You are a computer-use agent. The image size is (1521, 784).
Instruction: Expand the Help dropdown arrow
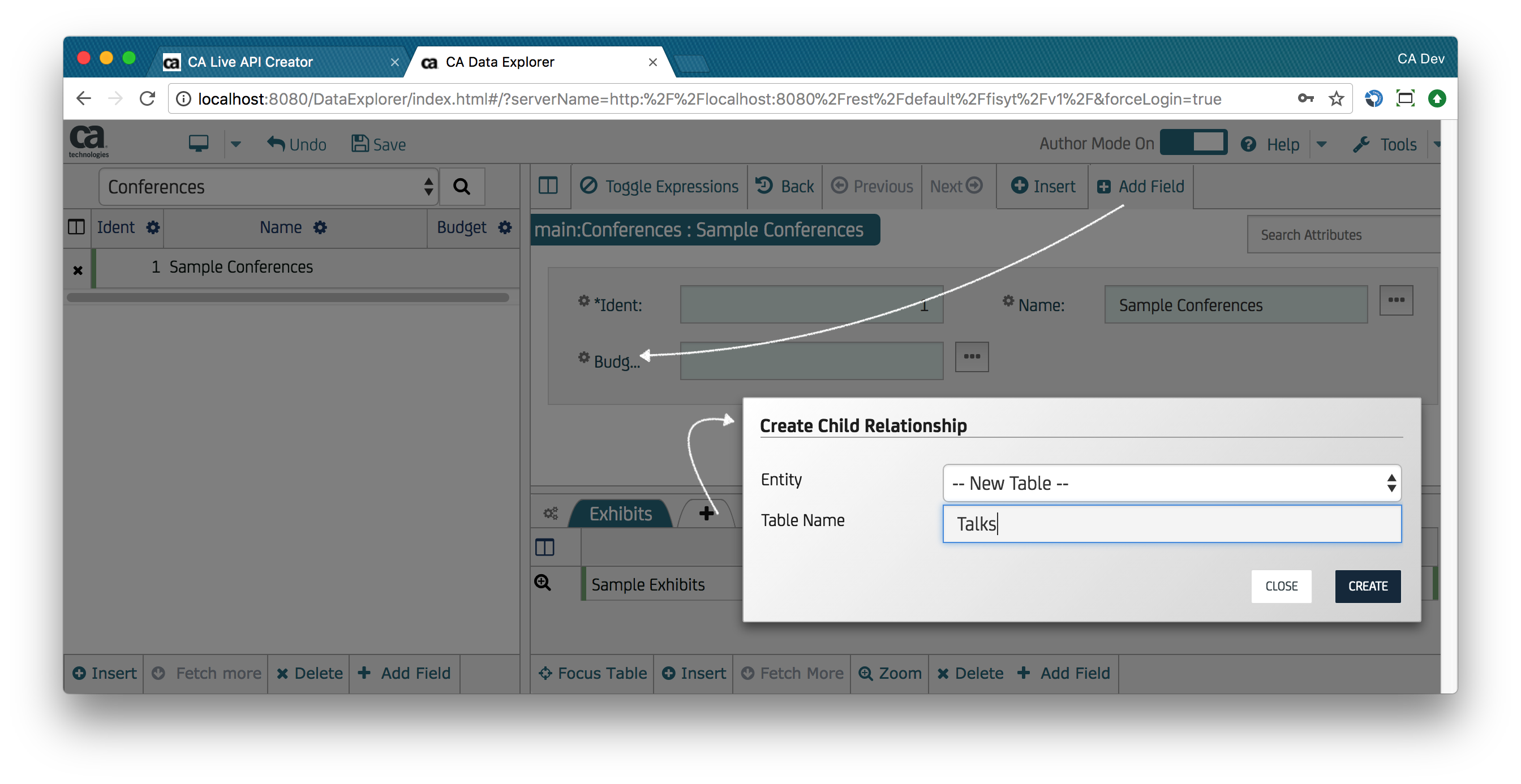(x=1321, y=144)
